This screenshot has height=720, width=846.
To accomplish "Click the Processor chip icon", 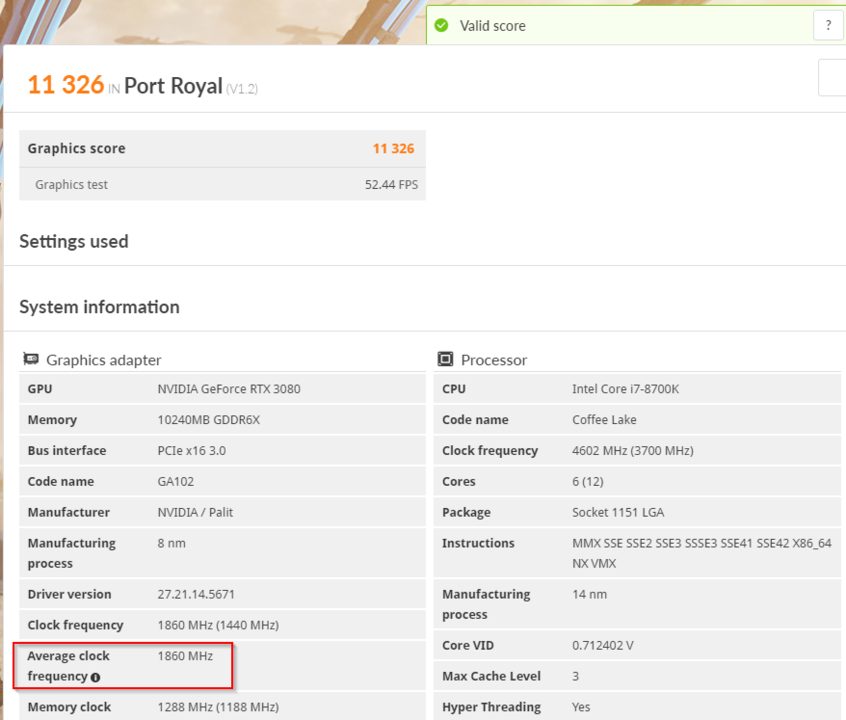I will click(x=445, y=359).
